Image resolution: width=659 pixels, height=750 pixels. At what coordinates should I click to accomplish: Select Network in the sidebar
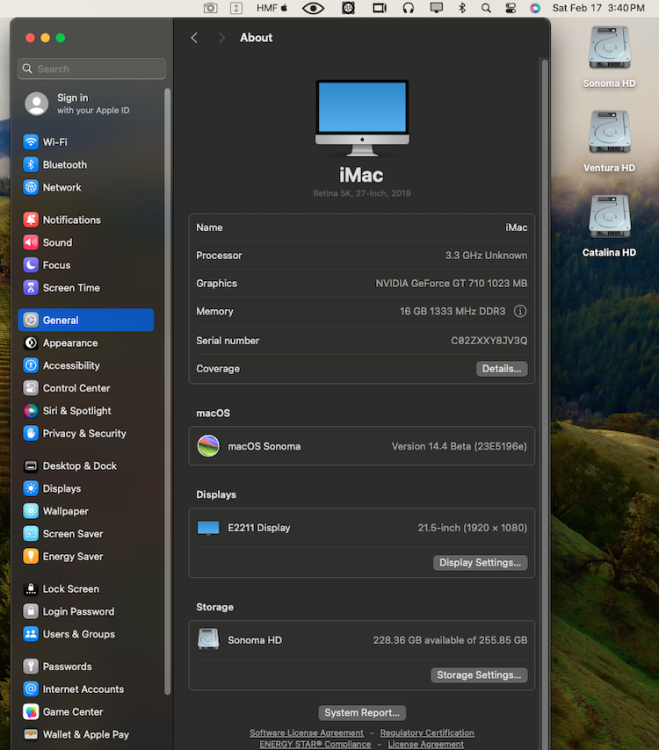point(86,188)
